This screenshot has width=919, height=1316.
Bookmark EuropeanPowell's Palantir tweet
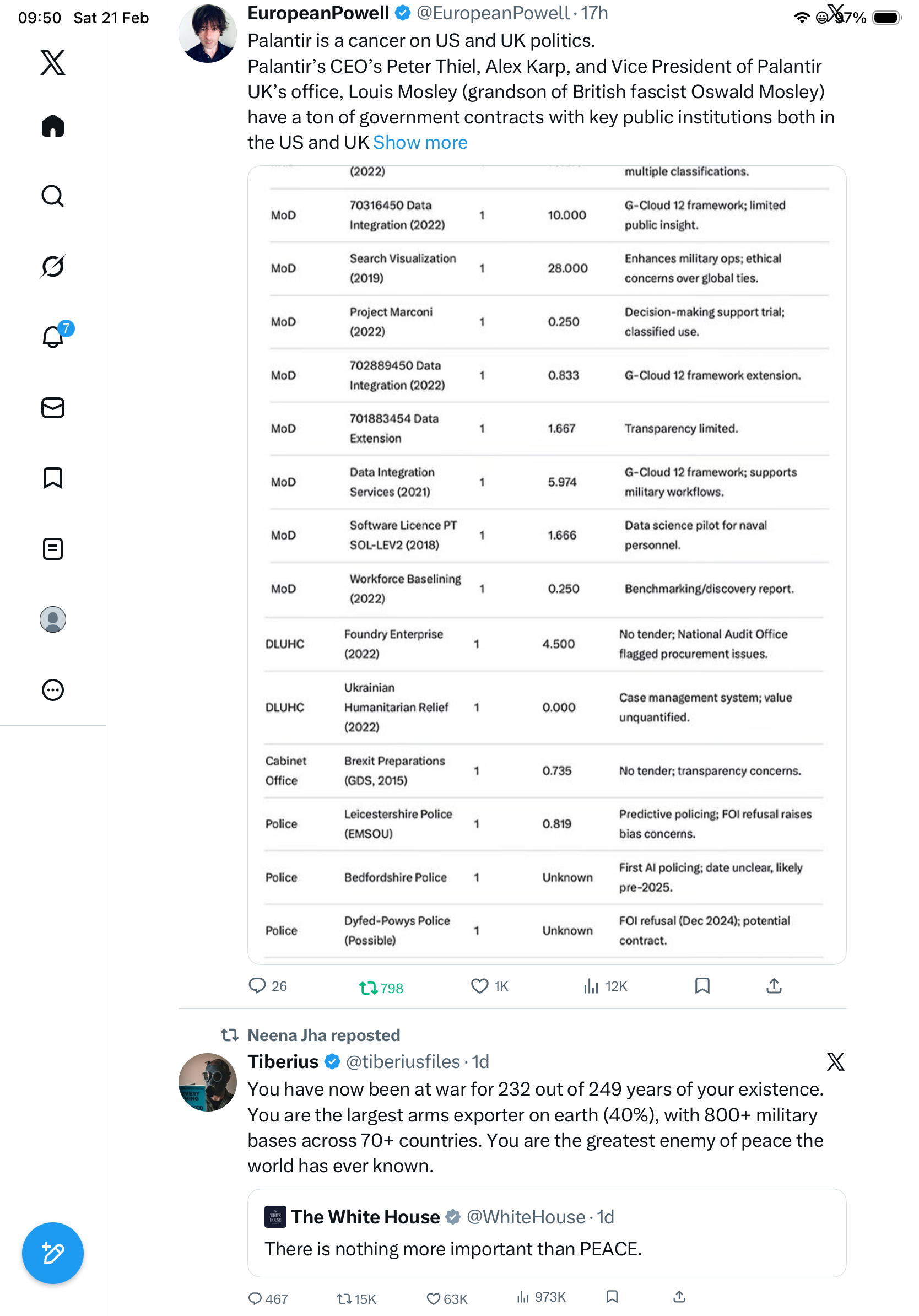[702, 986]
